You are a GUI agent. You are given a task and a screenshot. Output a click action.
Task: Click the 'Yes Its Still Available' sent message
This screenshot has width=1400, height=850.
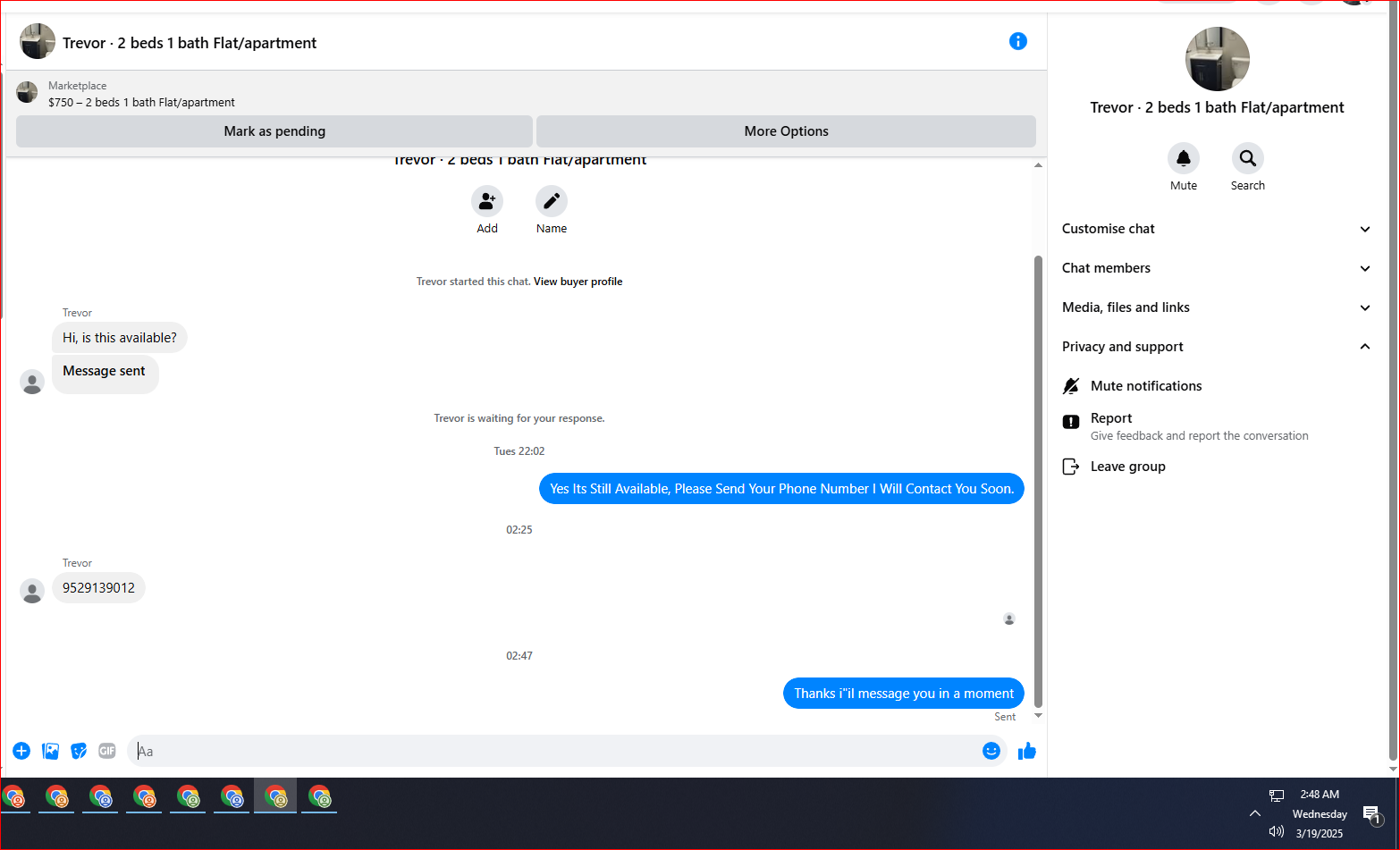(x=781, y=489)
